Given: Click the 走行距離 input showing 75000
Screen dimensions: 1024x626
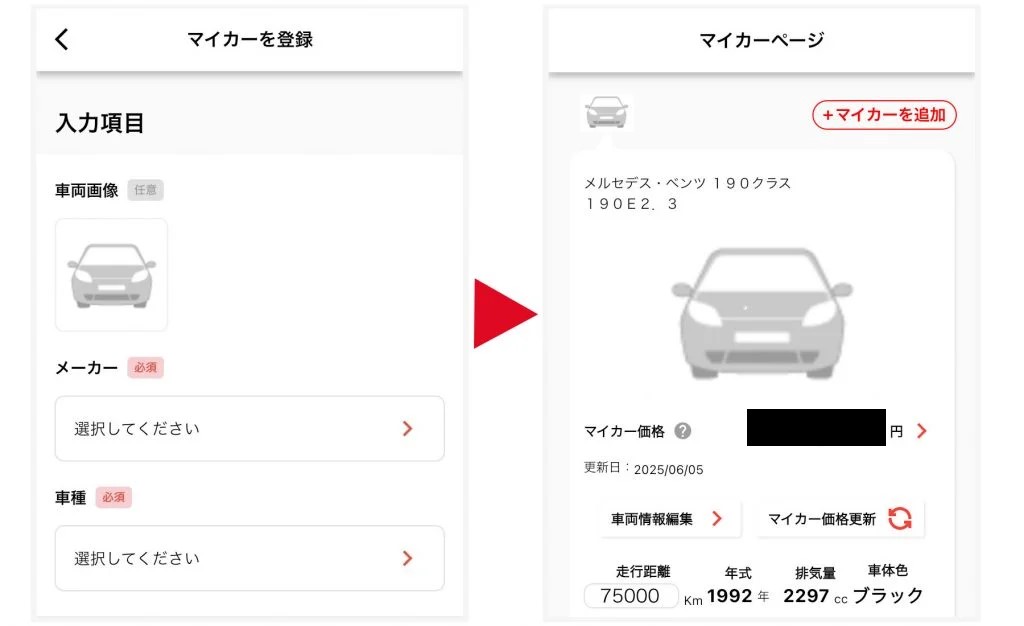Looking at the screenshot, I should pyautogui.click(x=630, y=596).
